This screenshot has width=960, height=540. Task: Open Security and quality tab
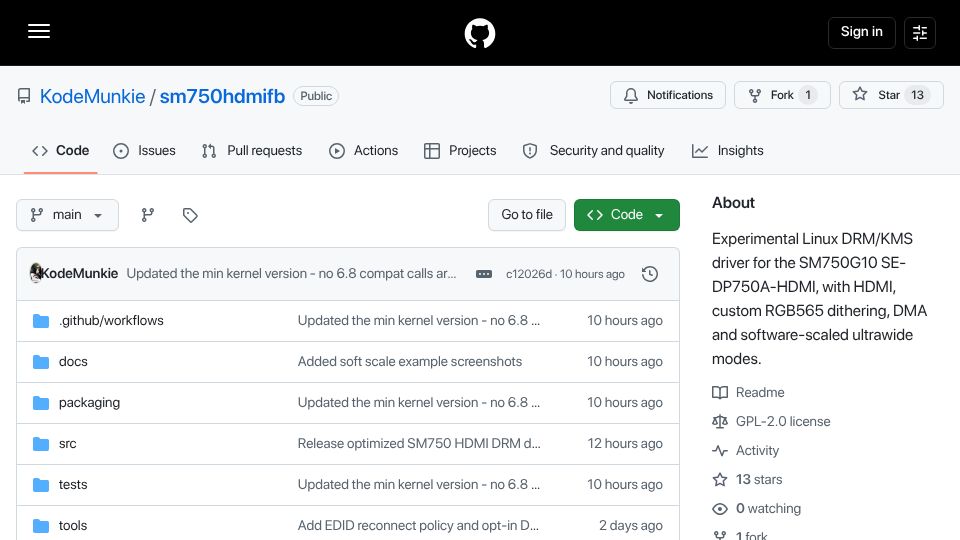click(x=593, y=151)
